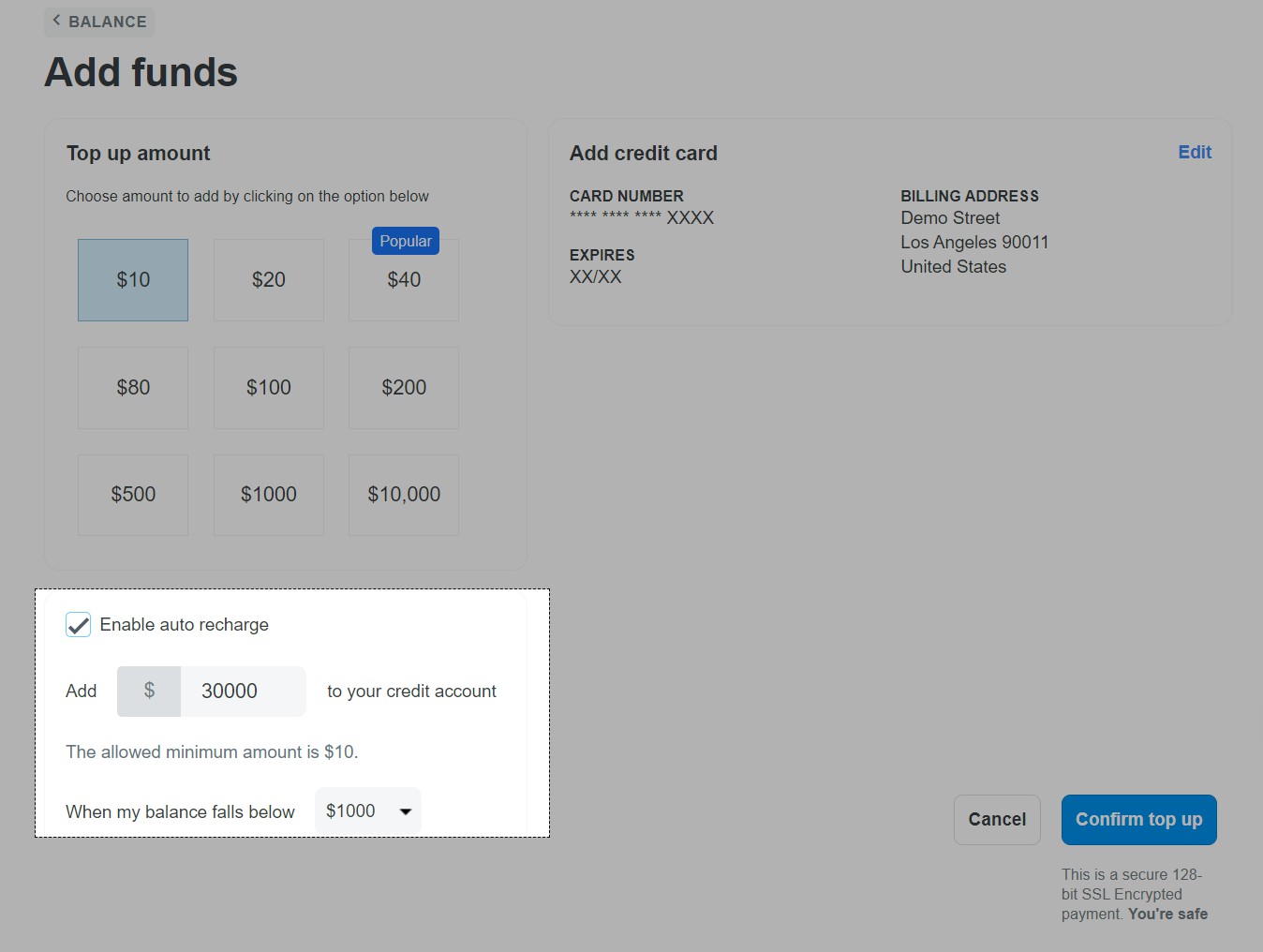This screenshot has height=952, width=1263.
Task: Click the Enable auto recharge label
Action: point(185,625)
